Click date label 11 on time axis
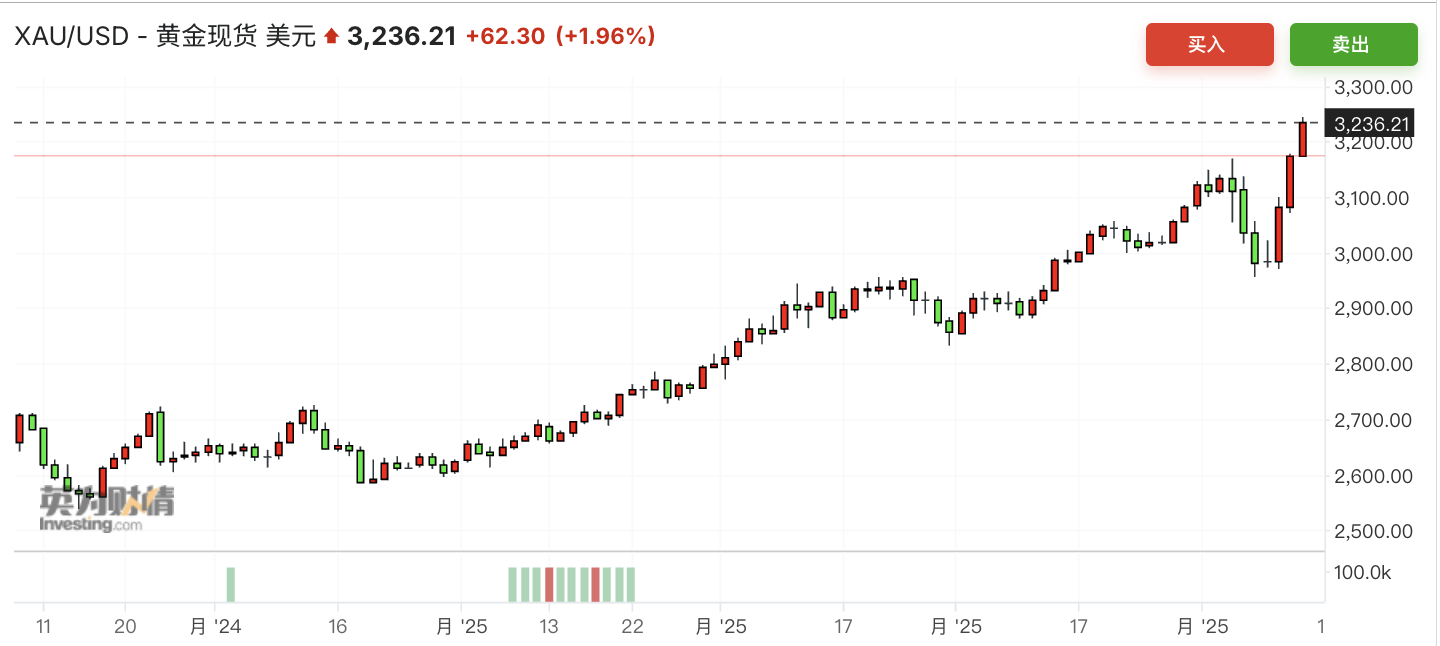Image resolution: width=1440 pixels, height=646 pixels. 44,627
